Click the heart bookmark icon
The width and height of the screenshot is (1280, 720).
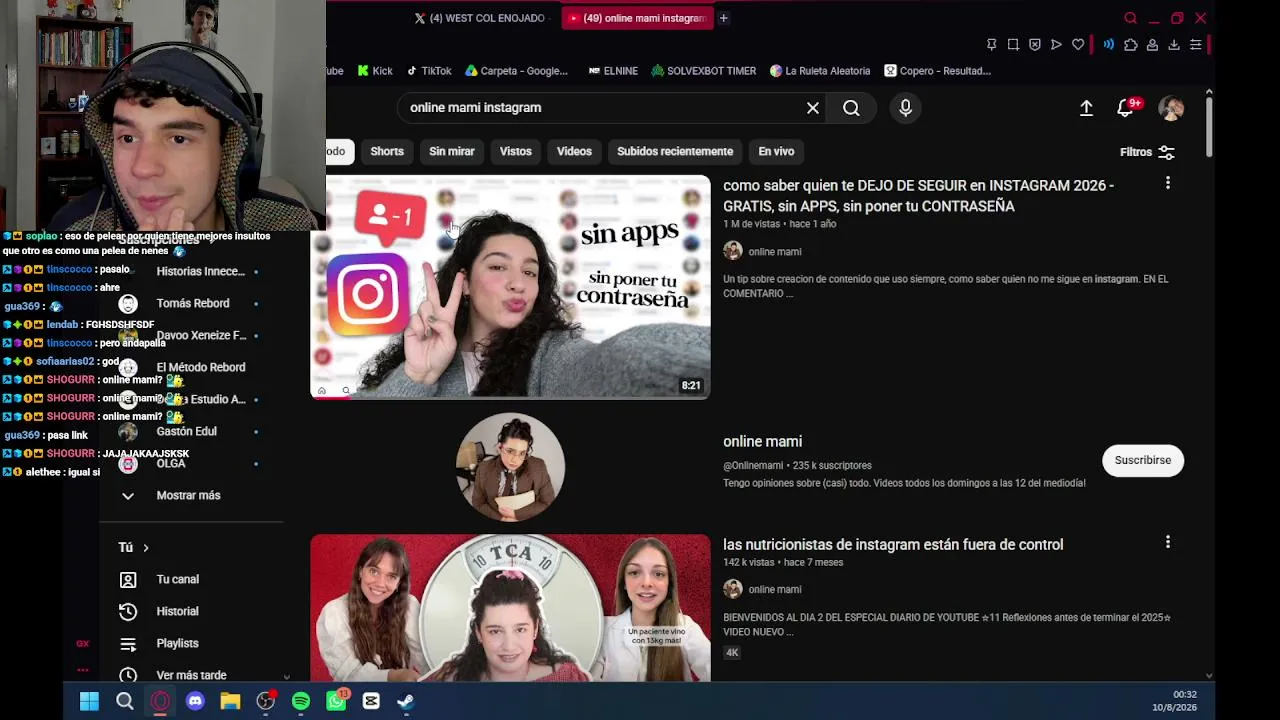click(1078, 45)
